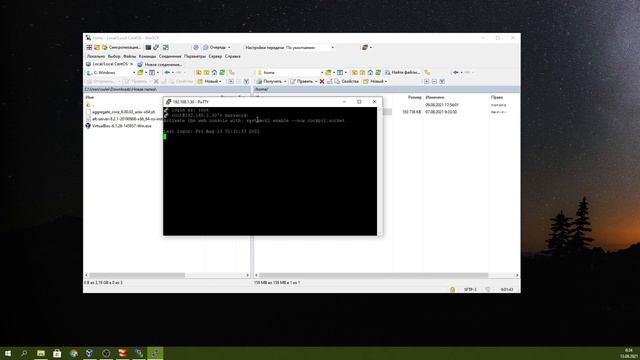640x360 pixels.
Task: Open the Команды menu
Action: (147, 56)
